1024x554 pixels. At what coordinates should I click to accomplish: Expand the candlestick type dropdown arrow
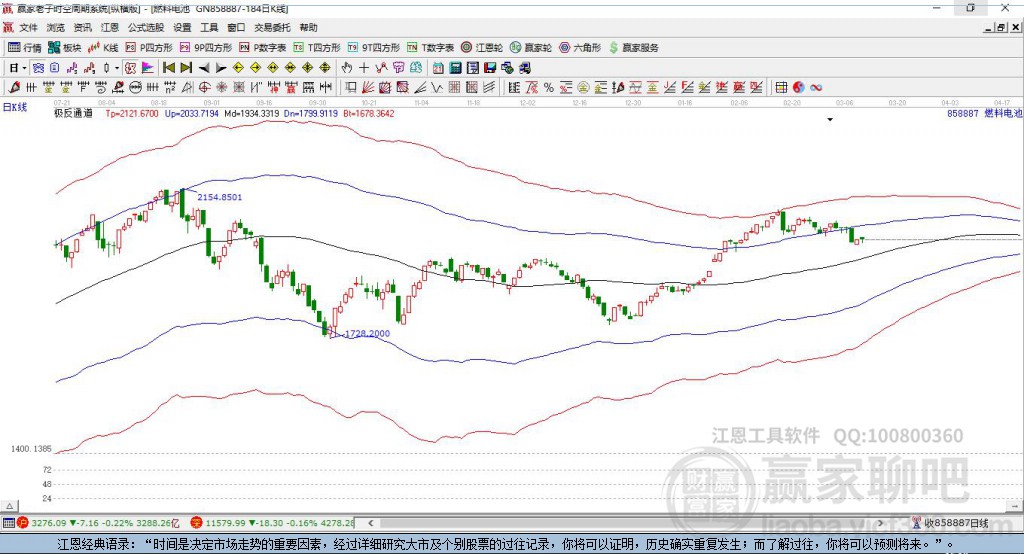tap(117, 68)
